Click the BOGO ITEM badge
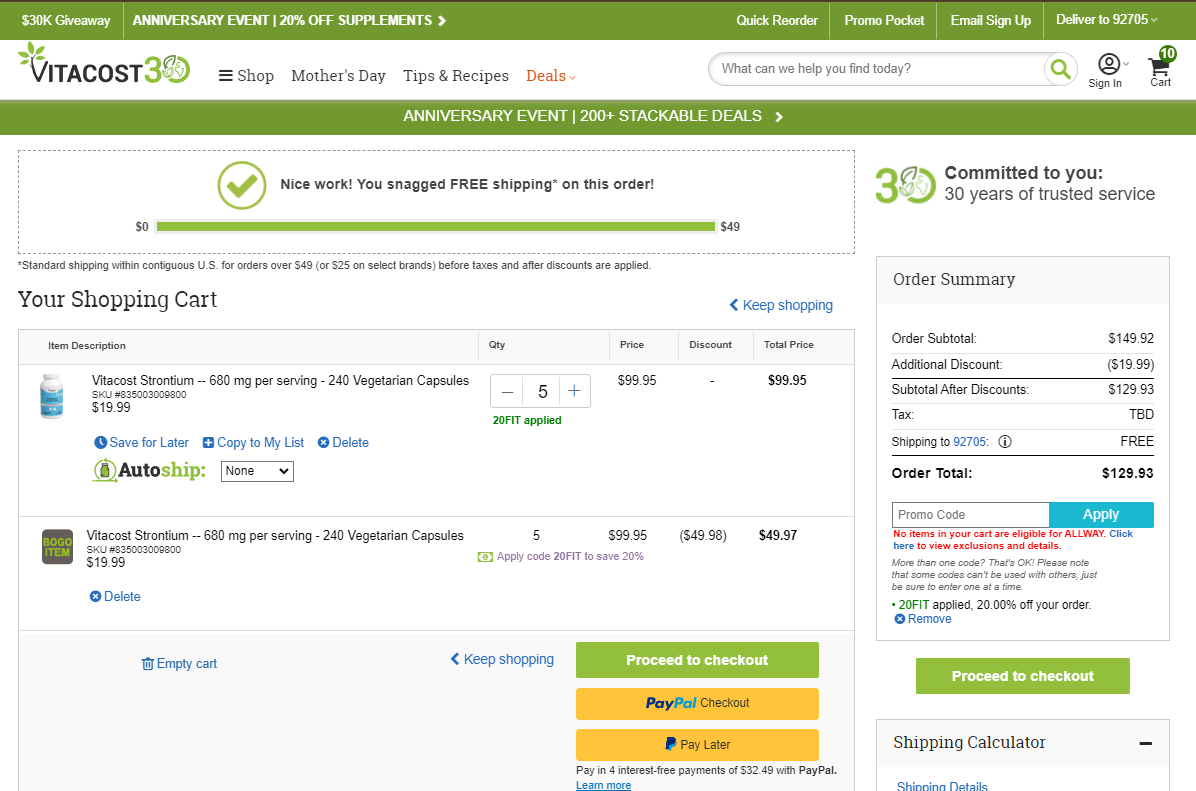1196x791 pixels. (57, 547)
